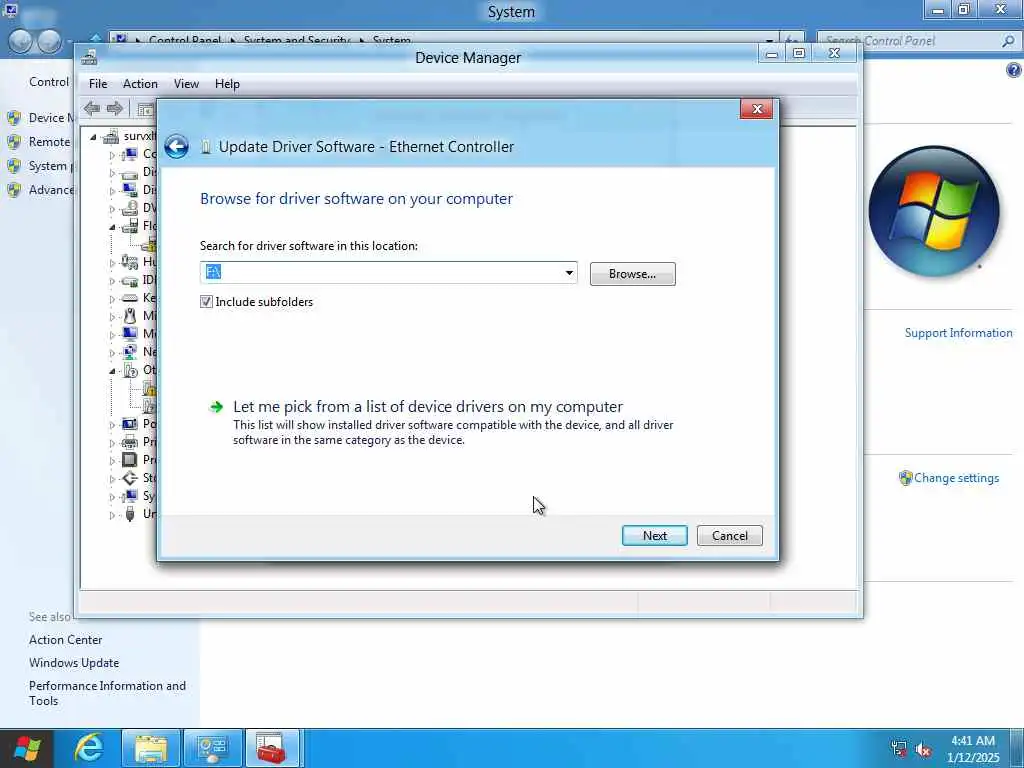Click Remote settings in the left pane
This screenshot has height=768, width=1024.
pos(49,142)
